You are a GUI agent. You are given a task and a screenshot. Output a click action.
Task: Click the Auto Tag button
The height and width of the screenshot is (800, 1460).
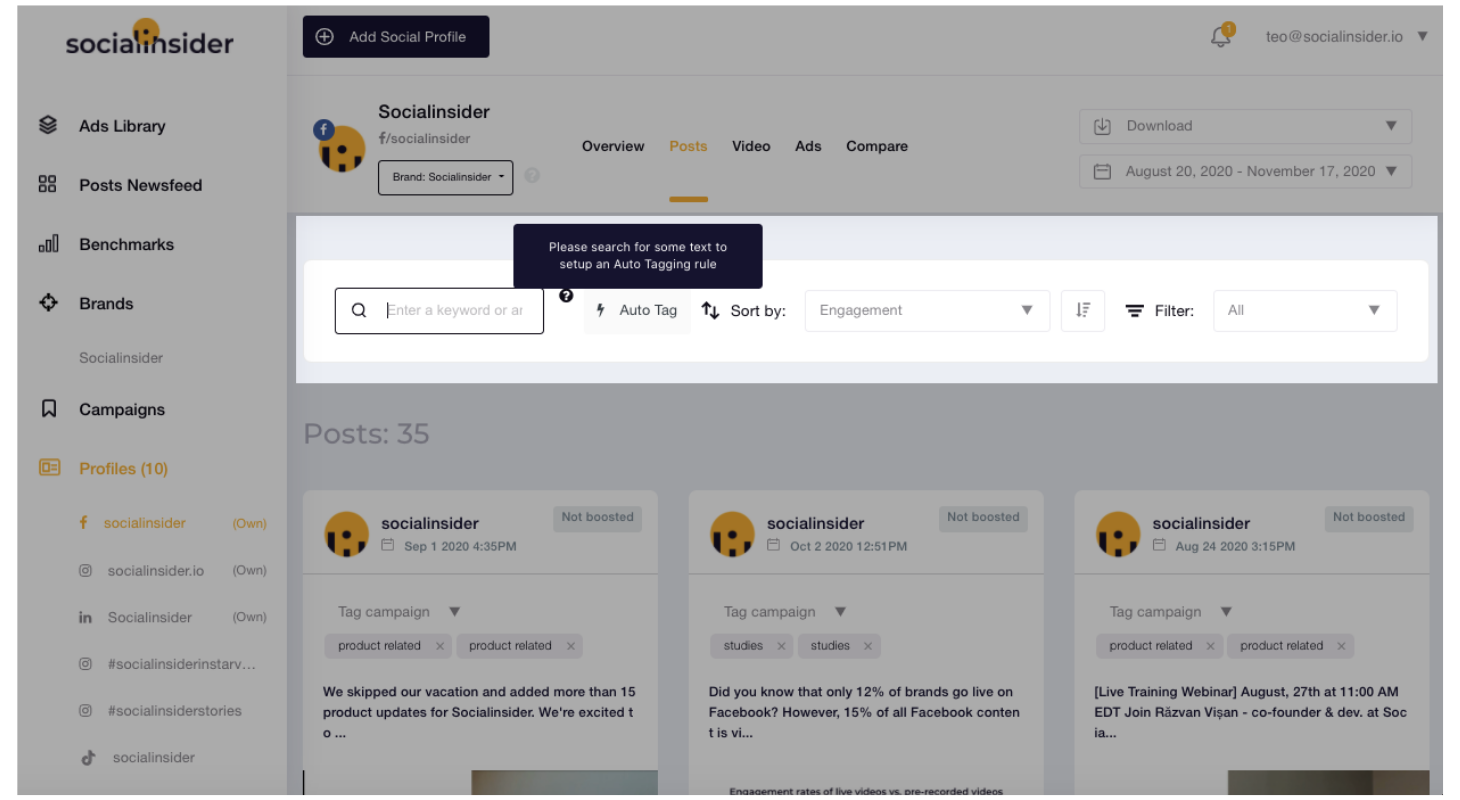637,310
